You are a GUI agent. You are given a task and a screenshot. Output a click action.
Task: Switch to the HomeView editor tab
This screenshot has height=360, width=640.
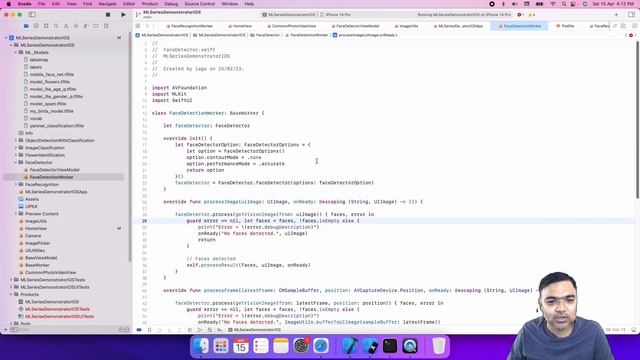point(240,26)
